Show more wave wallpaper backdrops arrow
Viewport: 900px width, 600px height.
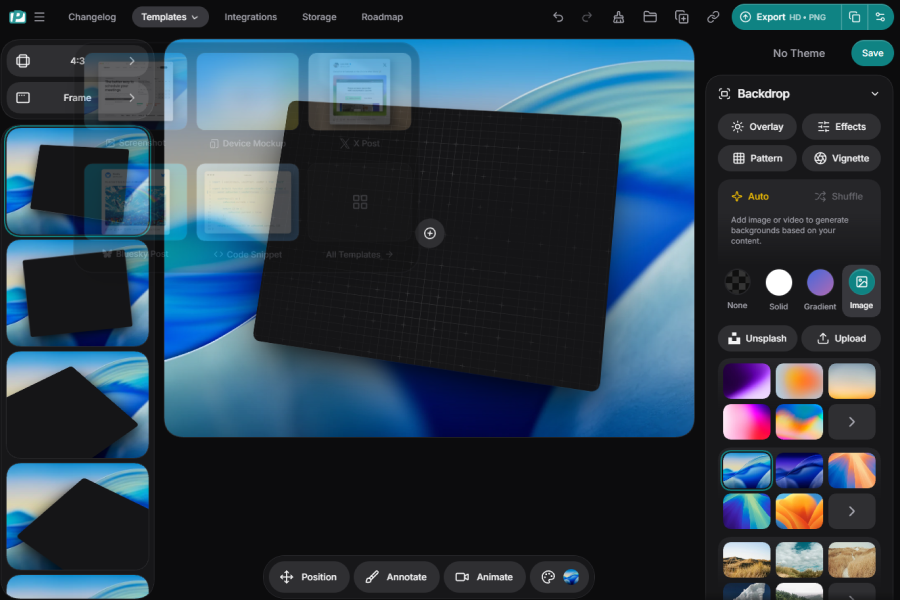852,511
